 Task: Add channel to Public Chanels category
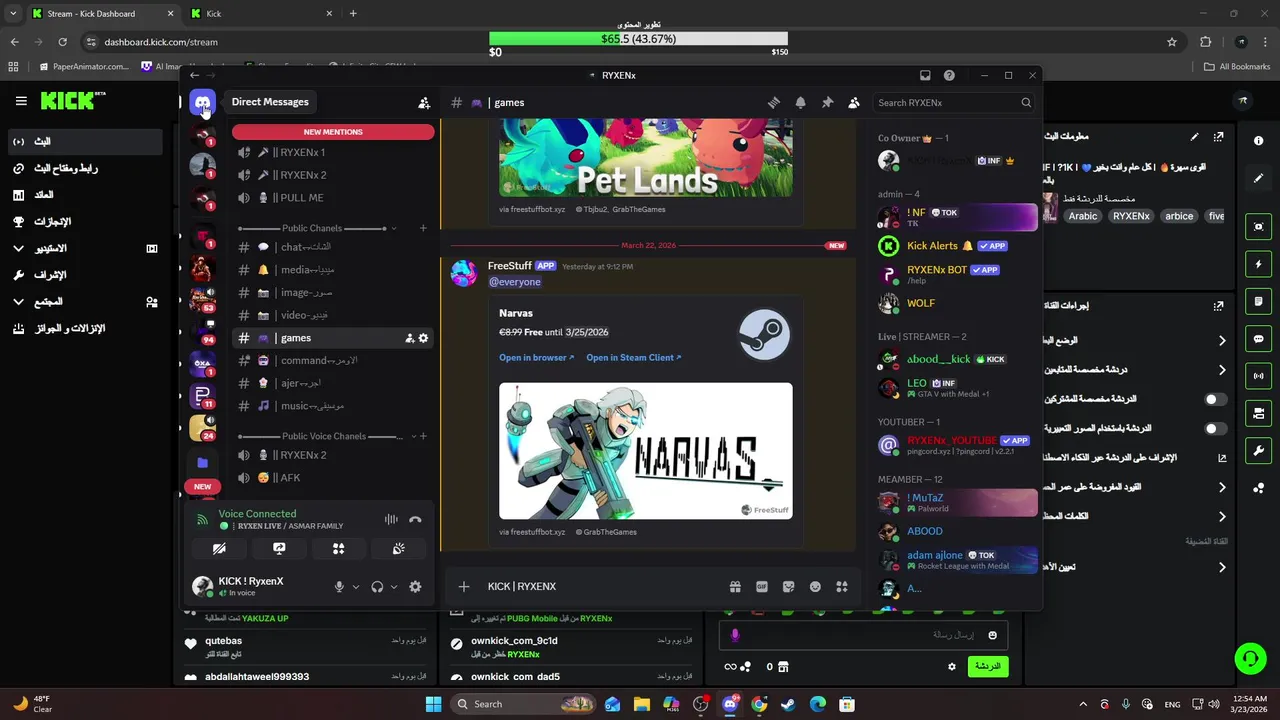pos(423,228)
